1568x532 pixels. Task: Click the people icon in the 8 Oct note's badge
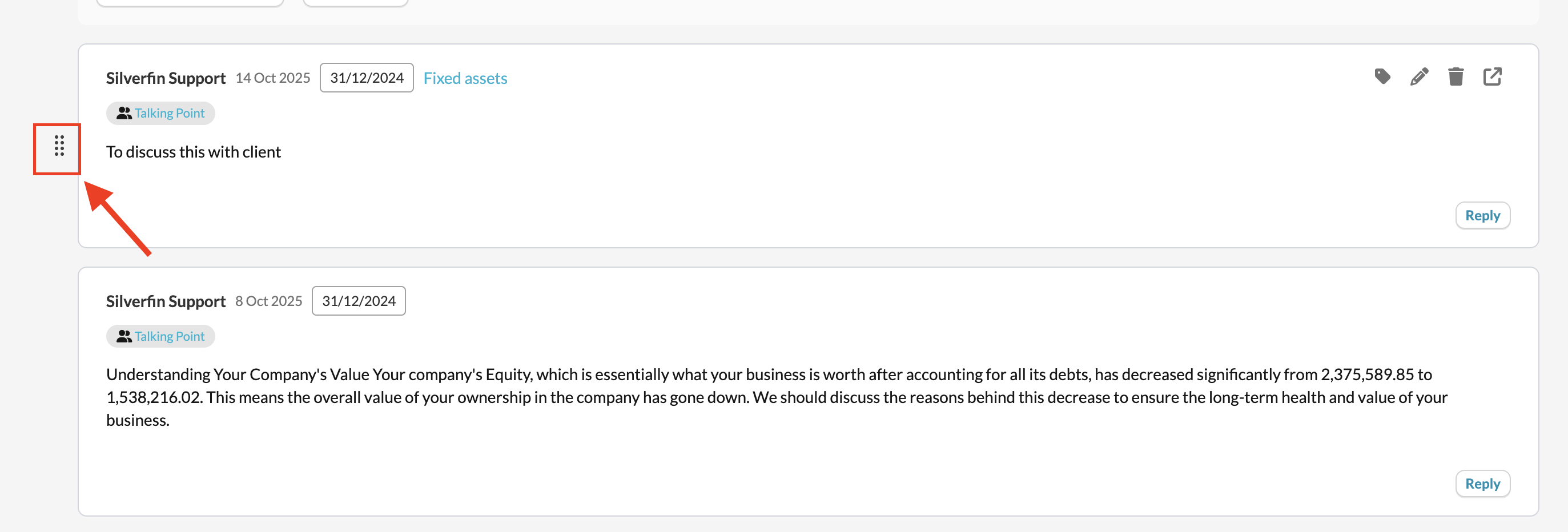tap(124, 337)
